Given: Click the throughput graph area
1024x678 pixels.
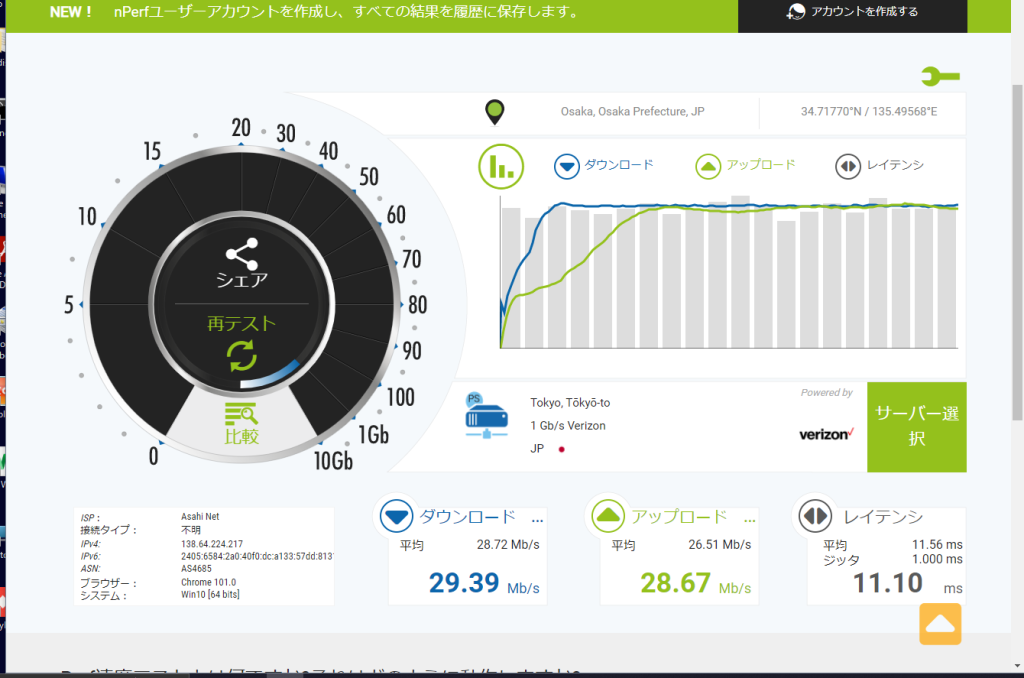Looking at the screenshot, I should coord(729,273).
